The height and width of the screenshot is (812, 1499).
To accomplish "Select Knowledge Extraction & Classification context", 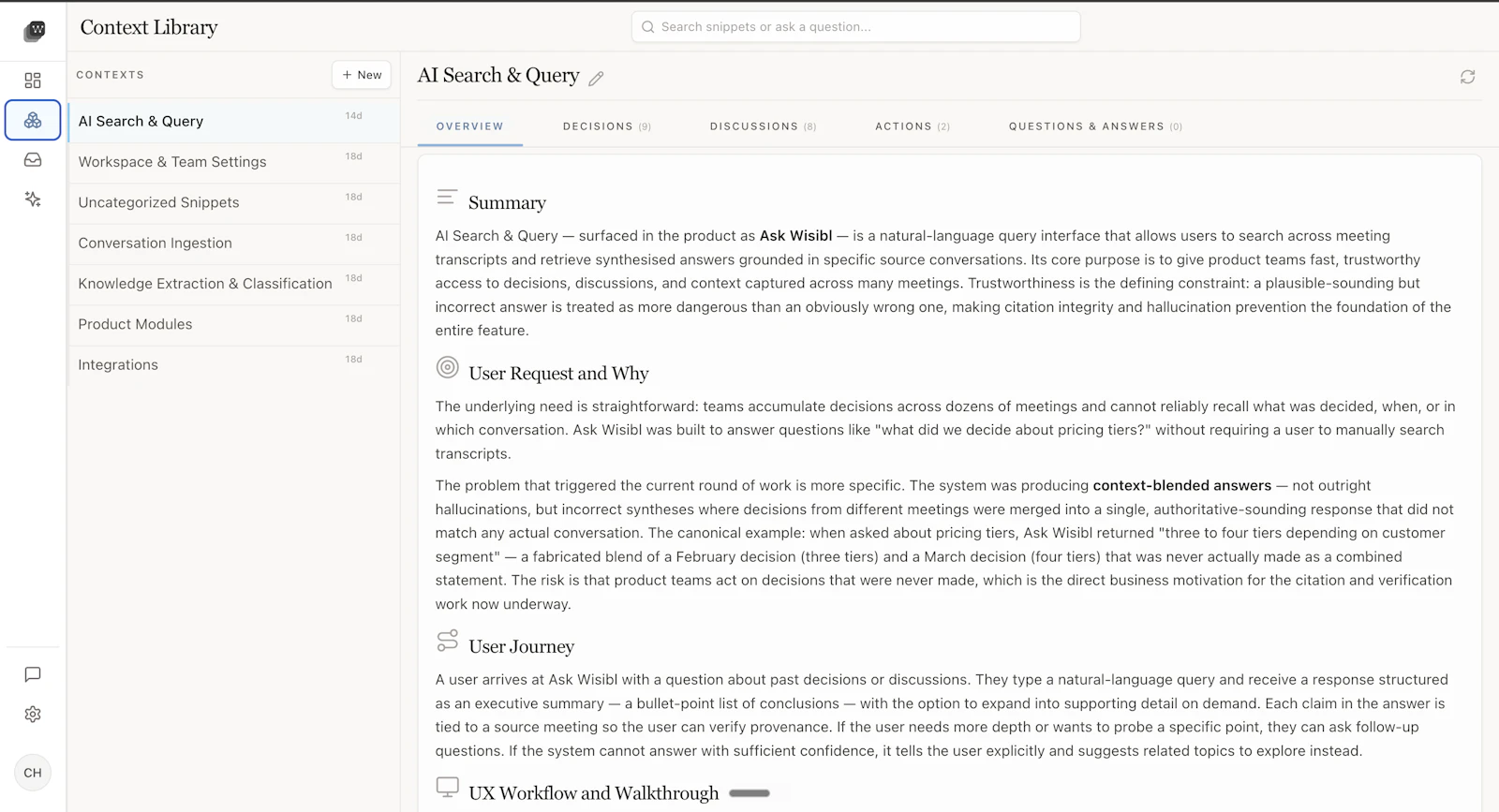I will pos(234,284).
